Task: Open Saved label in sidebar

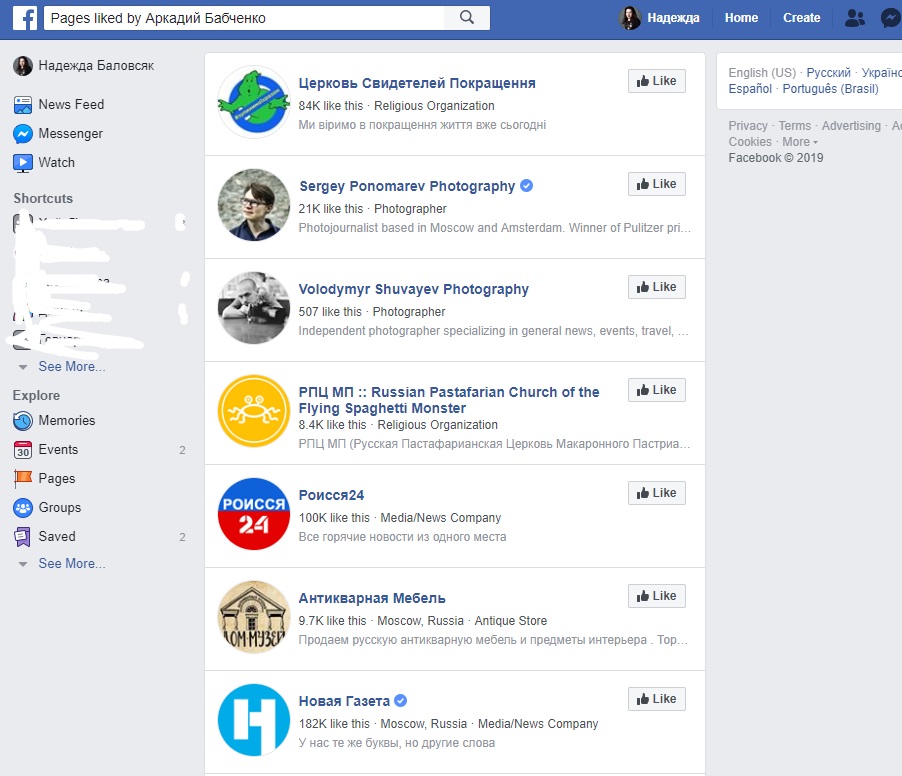Action: [56, 537]
